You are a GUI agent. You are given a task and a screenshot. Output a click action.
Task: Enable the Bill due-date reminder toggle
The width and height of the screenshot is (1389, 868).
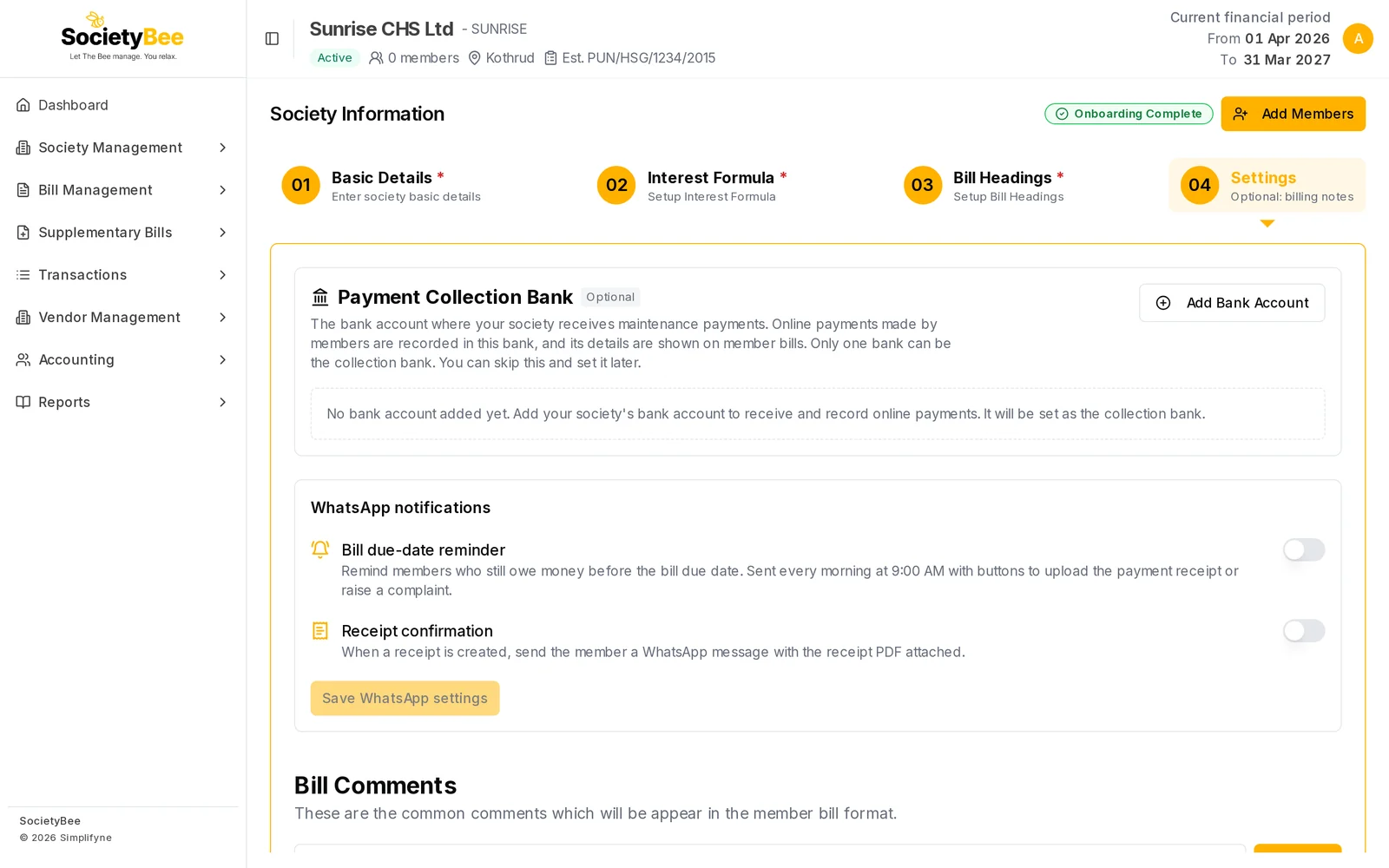(1304, 549)
